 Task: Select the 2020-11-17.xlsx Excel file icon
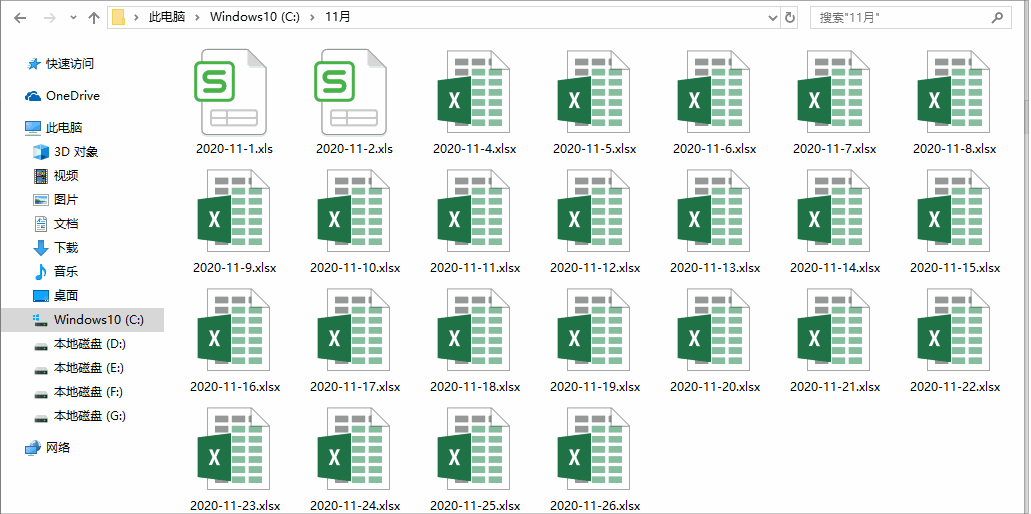pyautogui.click(x=354, y=331)
